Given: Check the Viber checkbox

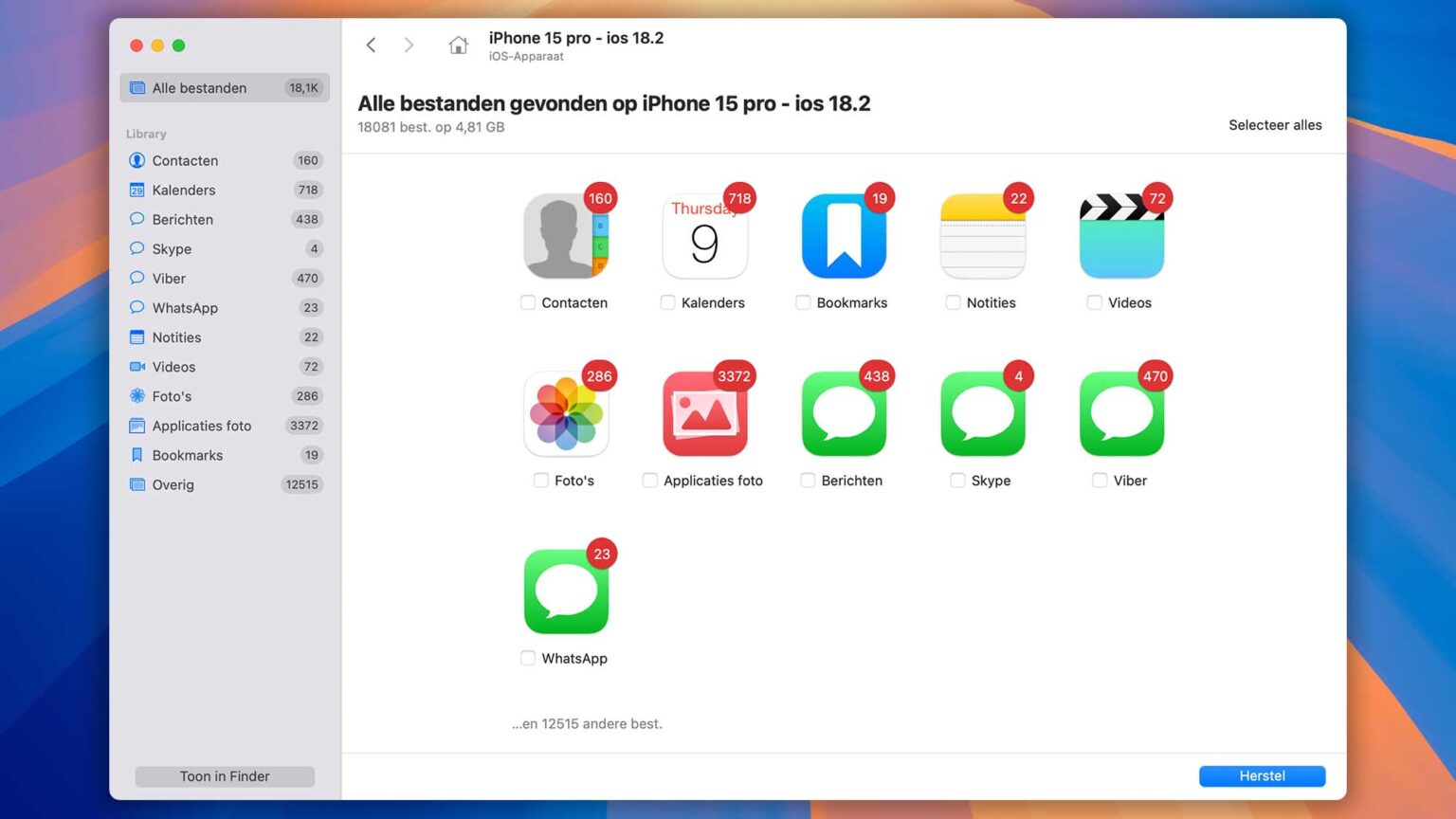Looking at the screenshot, I should (x=1100, y=481).
